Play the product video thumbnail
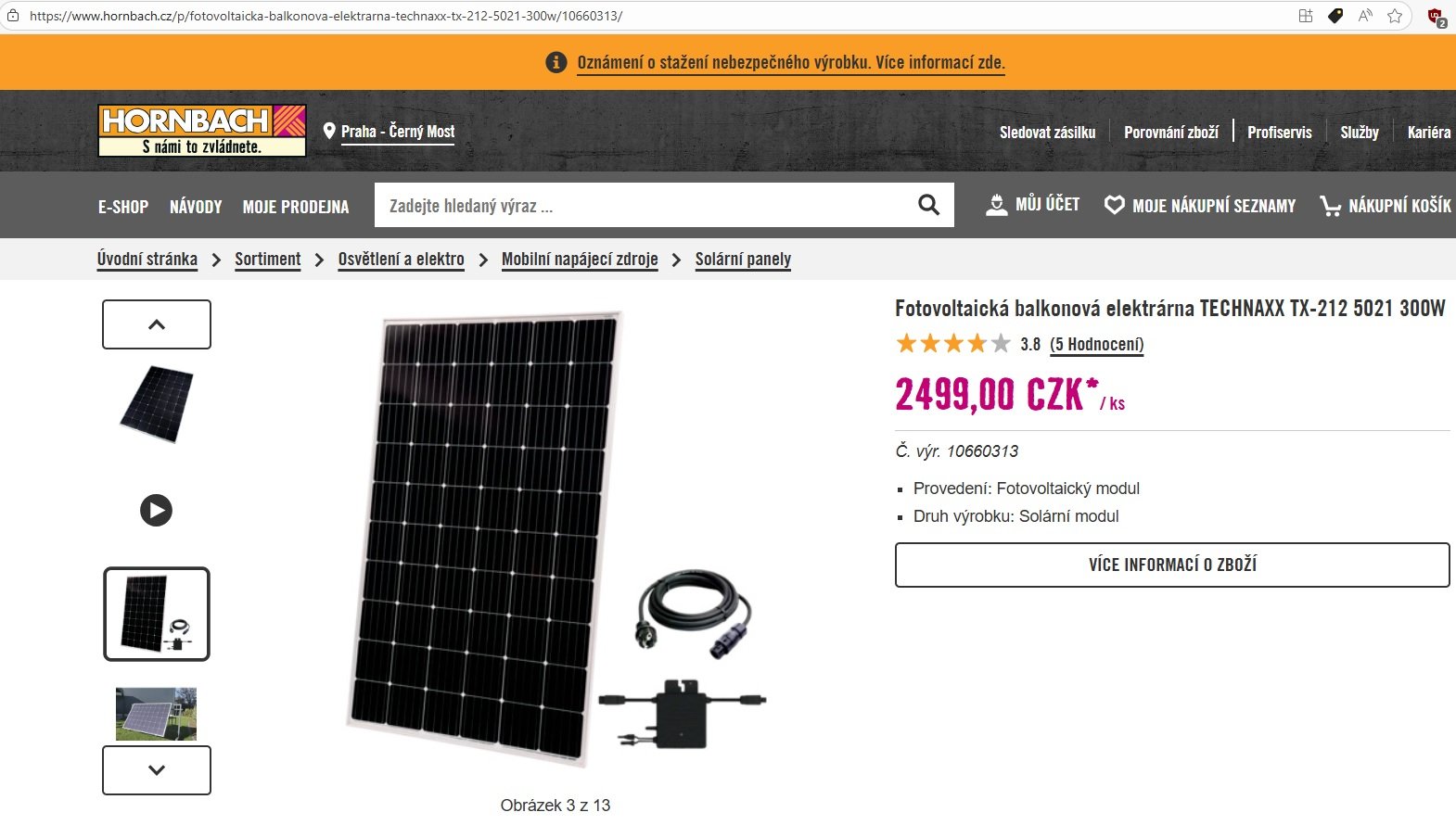Viewport: 1456px width, 825px height. pos(156,510)
